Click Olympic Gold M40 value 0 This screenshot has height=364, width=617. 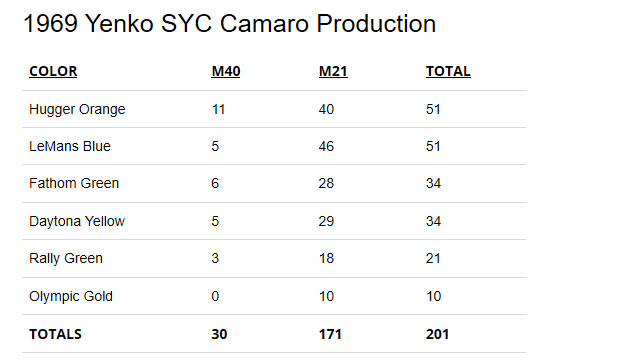pyautogui.click(x=215, y=296)
